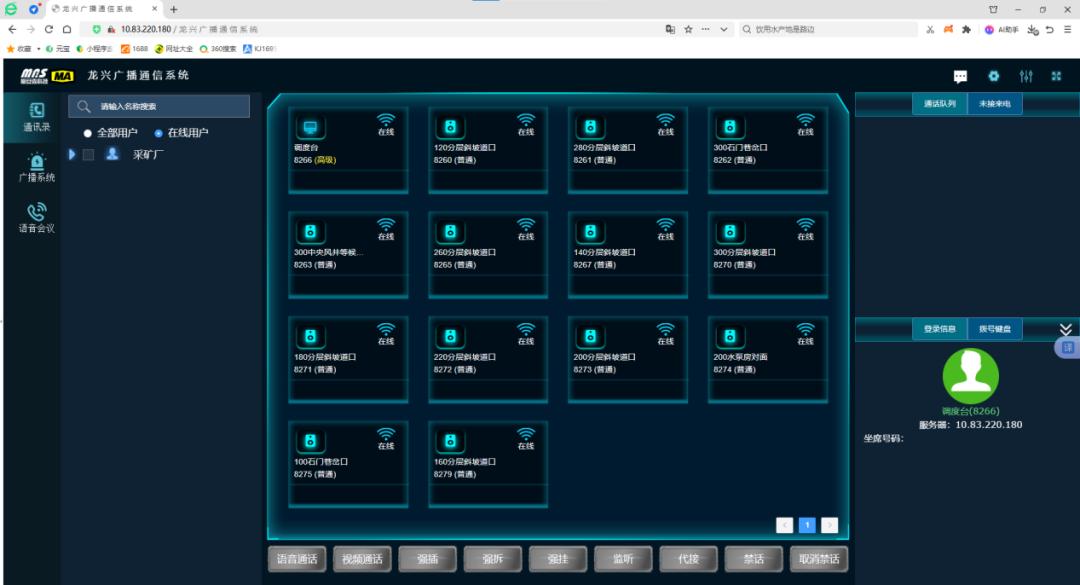The image size is (1080, 585).
Task: Open the browser address bar dropdown chevron
Action: click(724, 30)
